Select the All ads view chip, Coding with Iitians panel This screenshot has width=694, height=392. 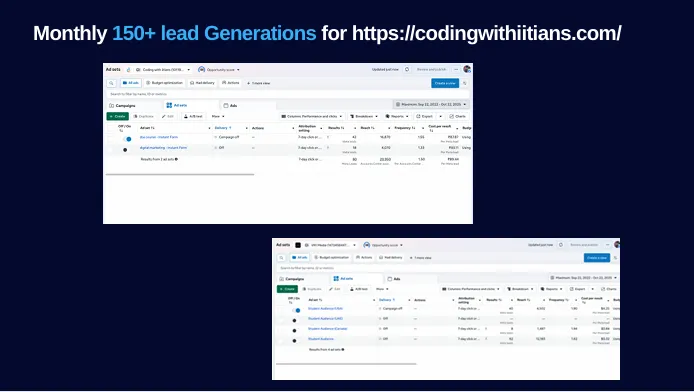[x=131, y=83]
